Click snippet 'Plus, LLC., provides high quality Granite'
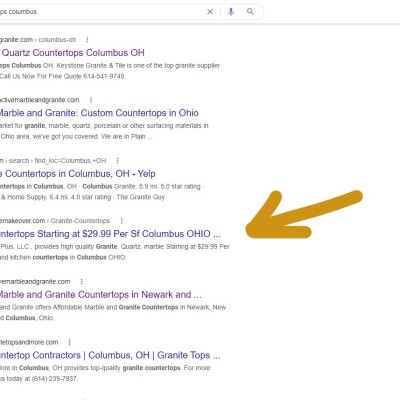The height and width of the screenshot is (400, 400). point(115,247)
